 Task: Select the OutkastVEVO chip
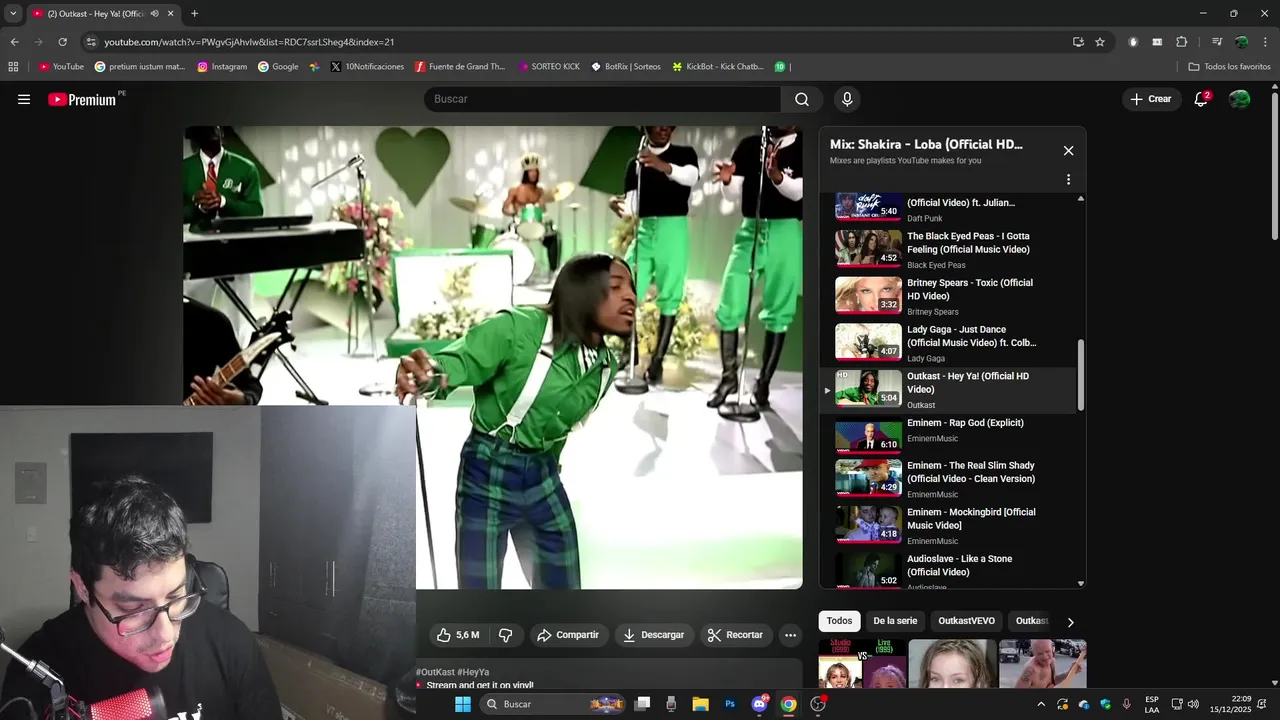(x=966, y=621)
